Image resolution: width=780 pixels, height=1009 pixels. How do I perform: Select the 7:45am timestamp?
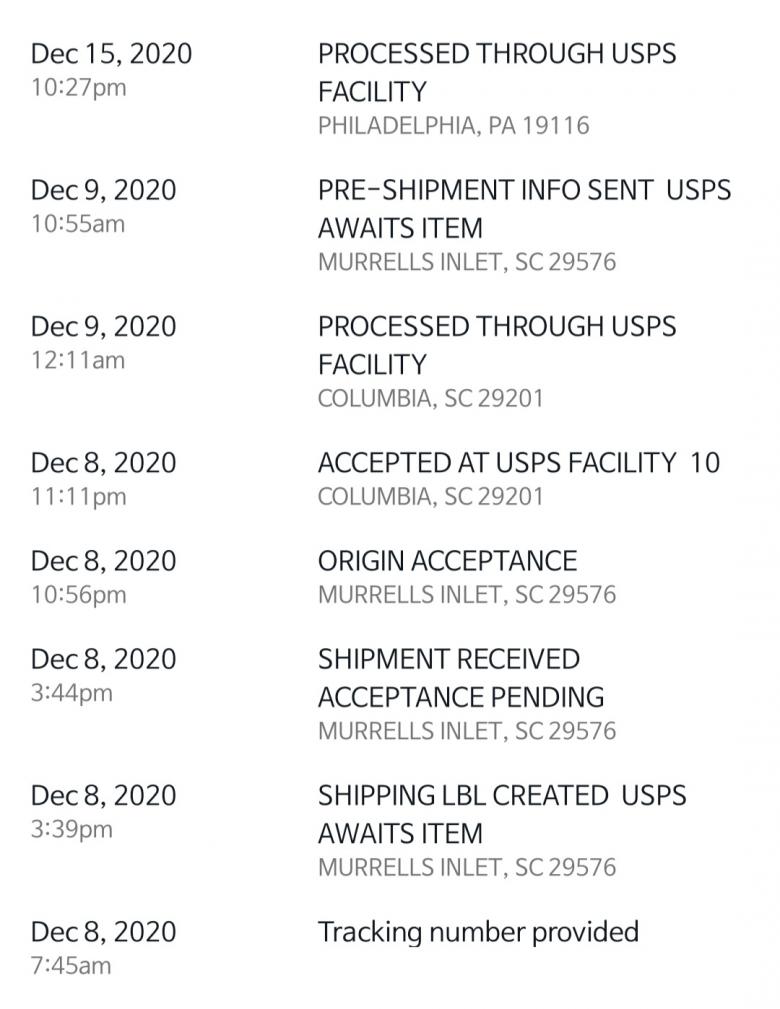tap(71, 965)
